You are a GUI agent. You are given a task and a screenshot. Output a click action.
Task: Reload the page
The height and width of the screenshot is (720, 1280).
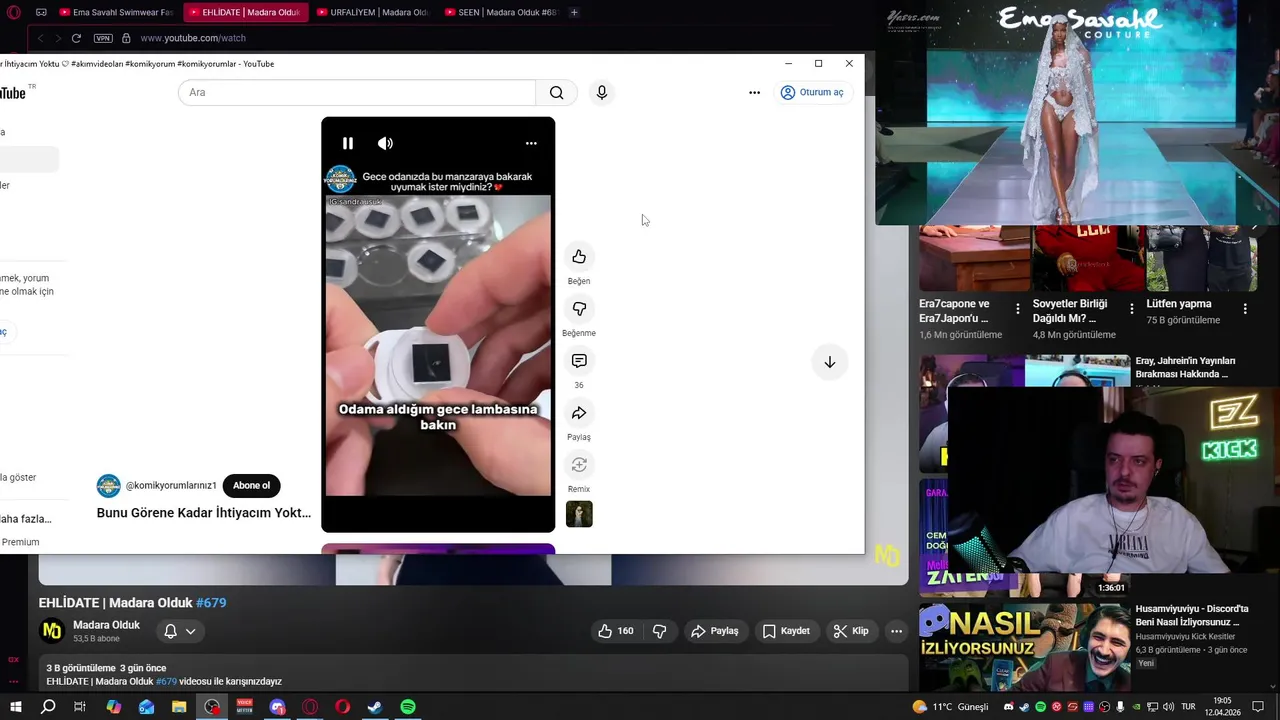click(x=76, y=38)
